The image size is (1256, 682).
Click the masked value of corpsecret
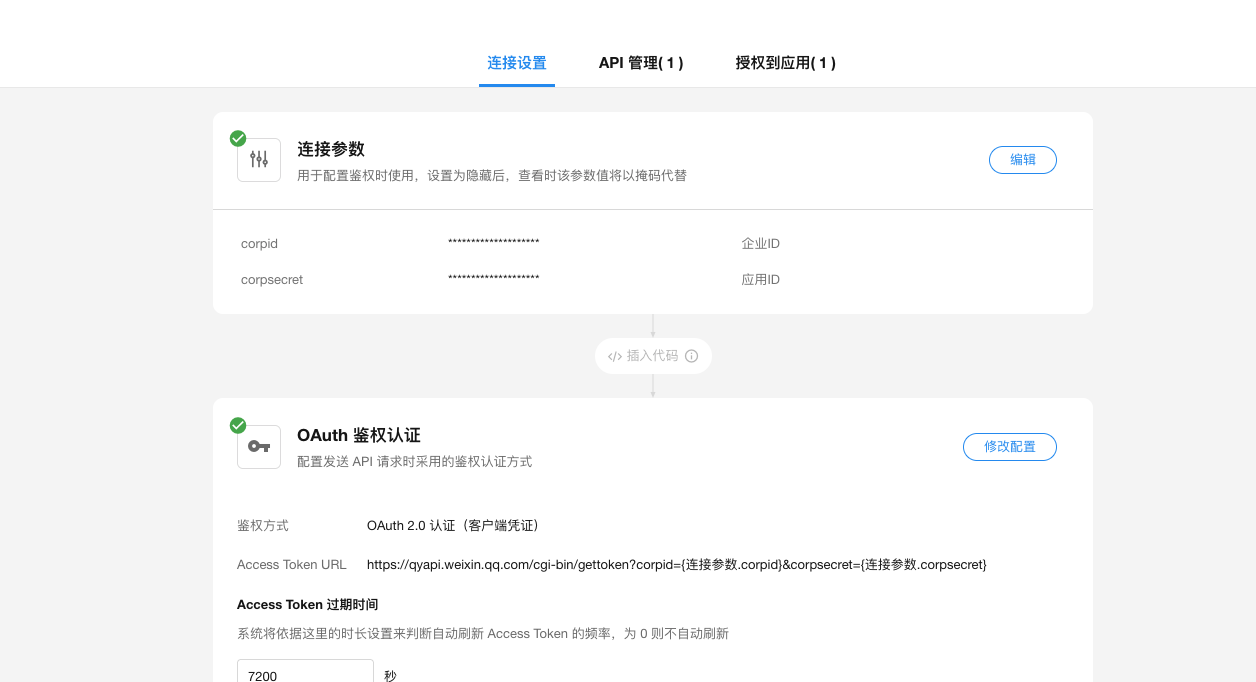pyautogui.click(x=494, y=279)
